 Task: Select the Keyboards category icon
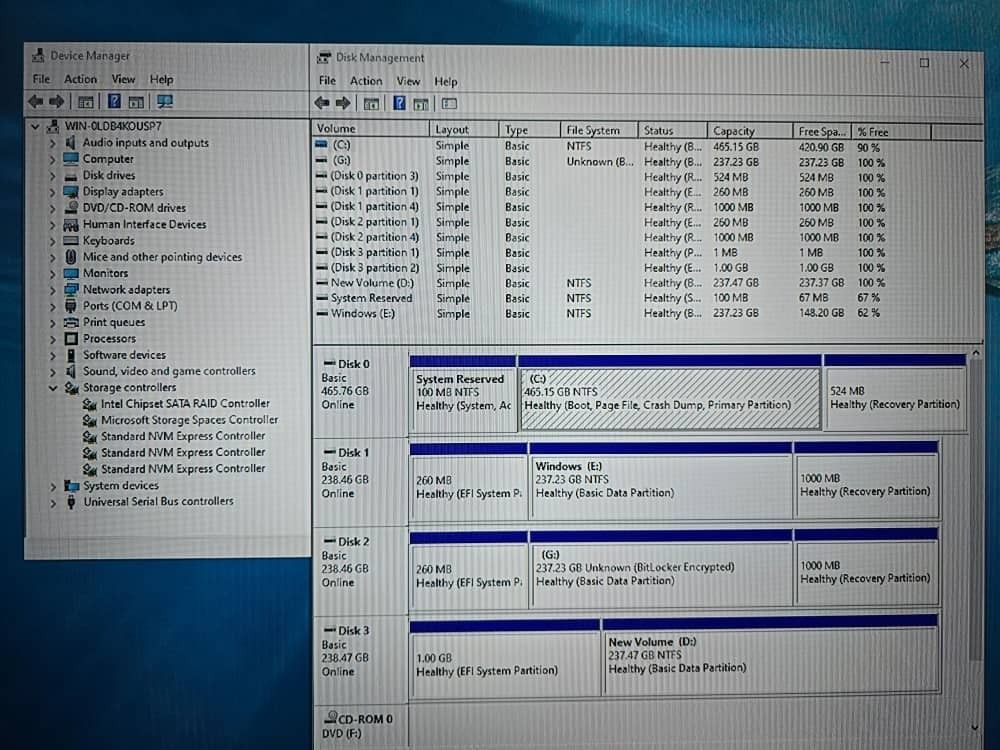coord(71,240)
